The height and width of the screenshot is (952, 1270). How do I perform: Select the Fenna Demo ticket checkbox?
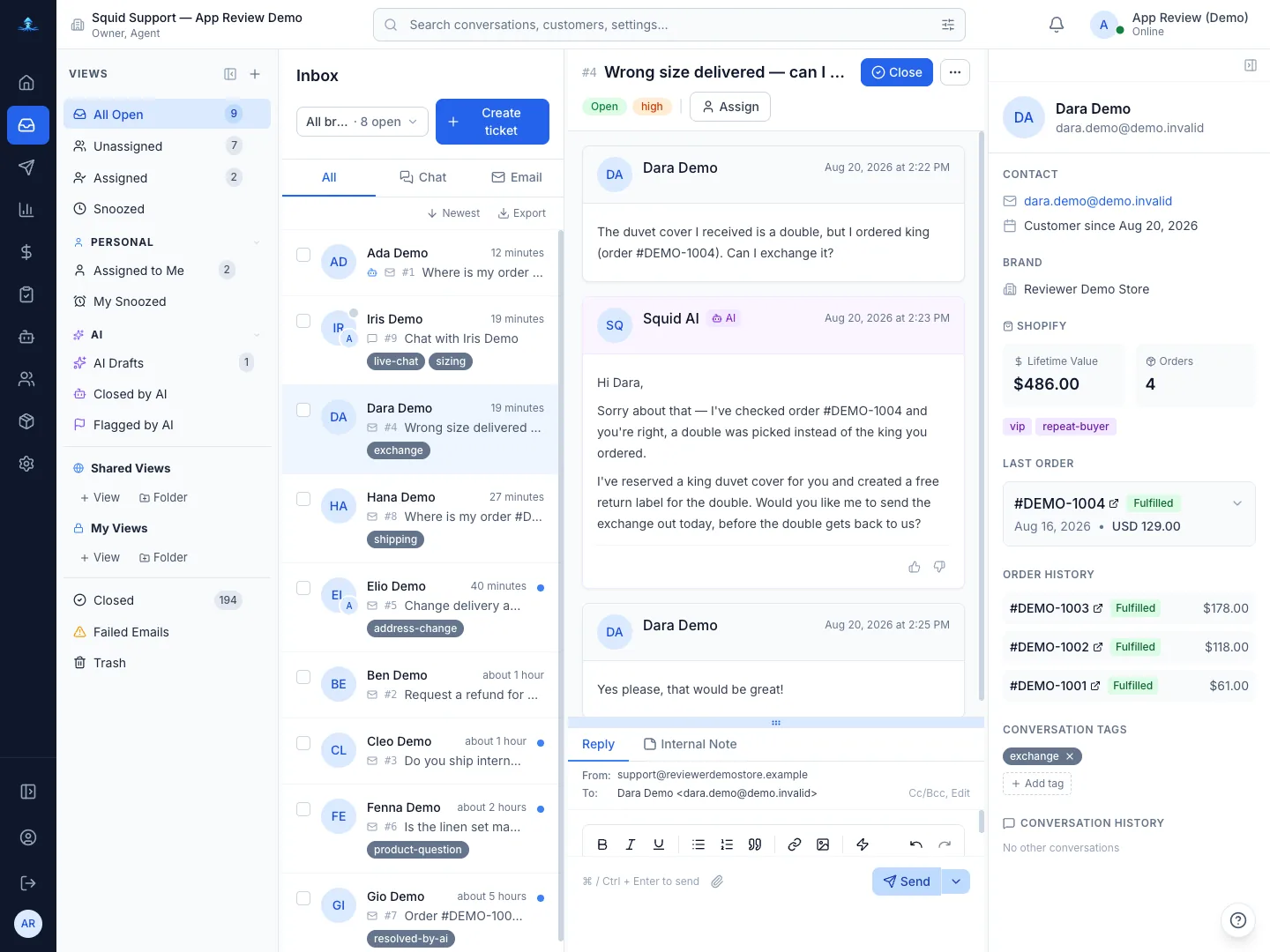pyautogui.click(x=303, y=809)
